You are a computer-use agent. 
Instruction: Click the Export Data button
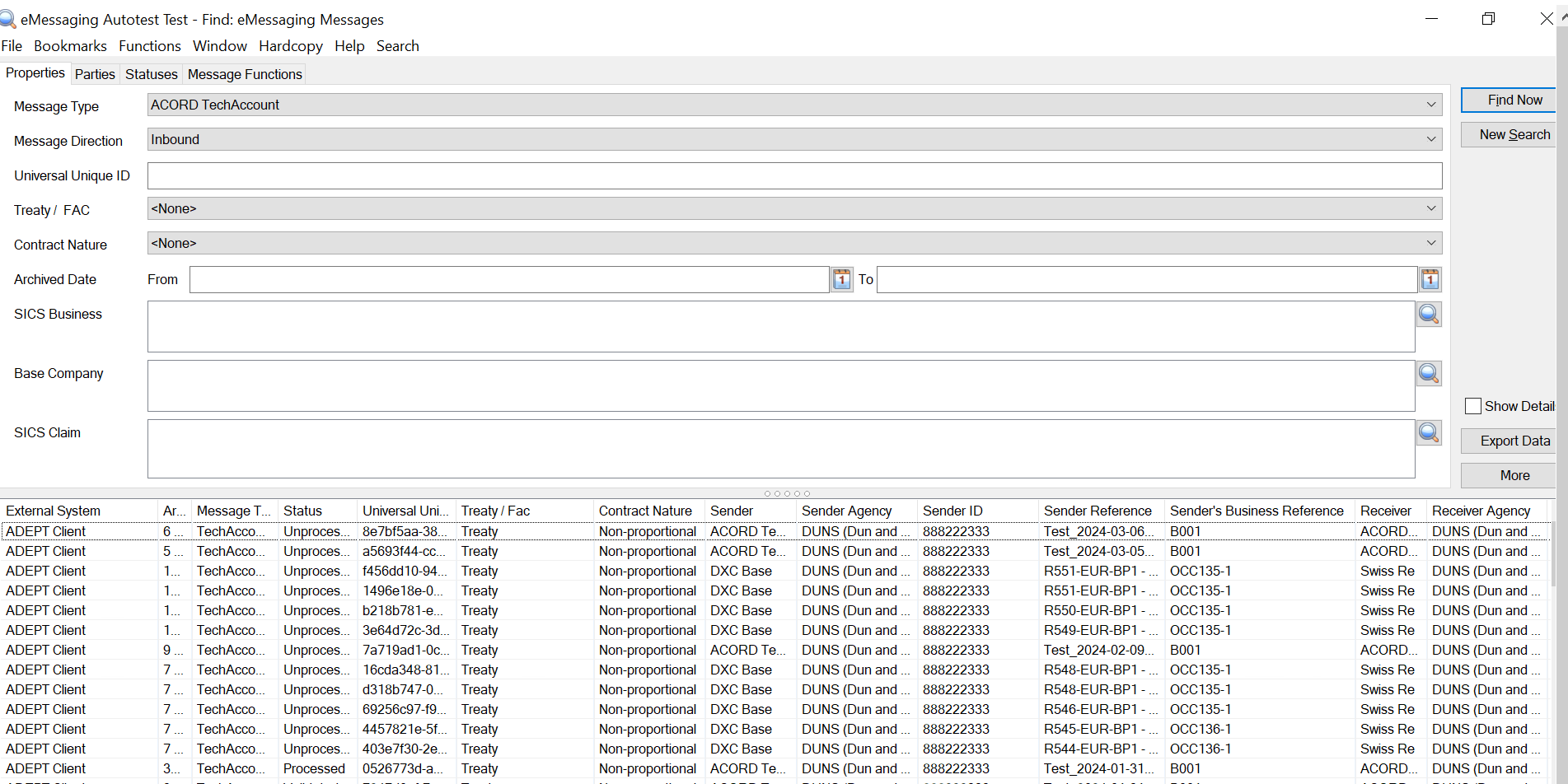click(x=1514, y=441)
